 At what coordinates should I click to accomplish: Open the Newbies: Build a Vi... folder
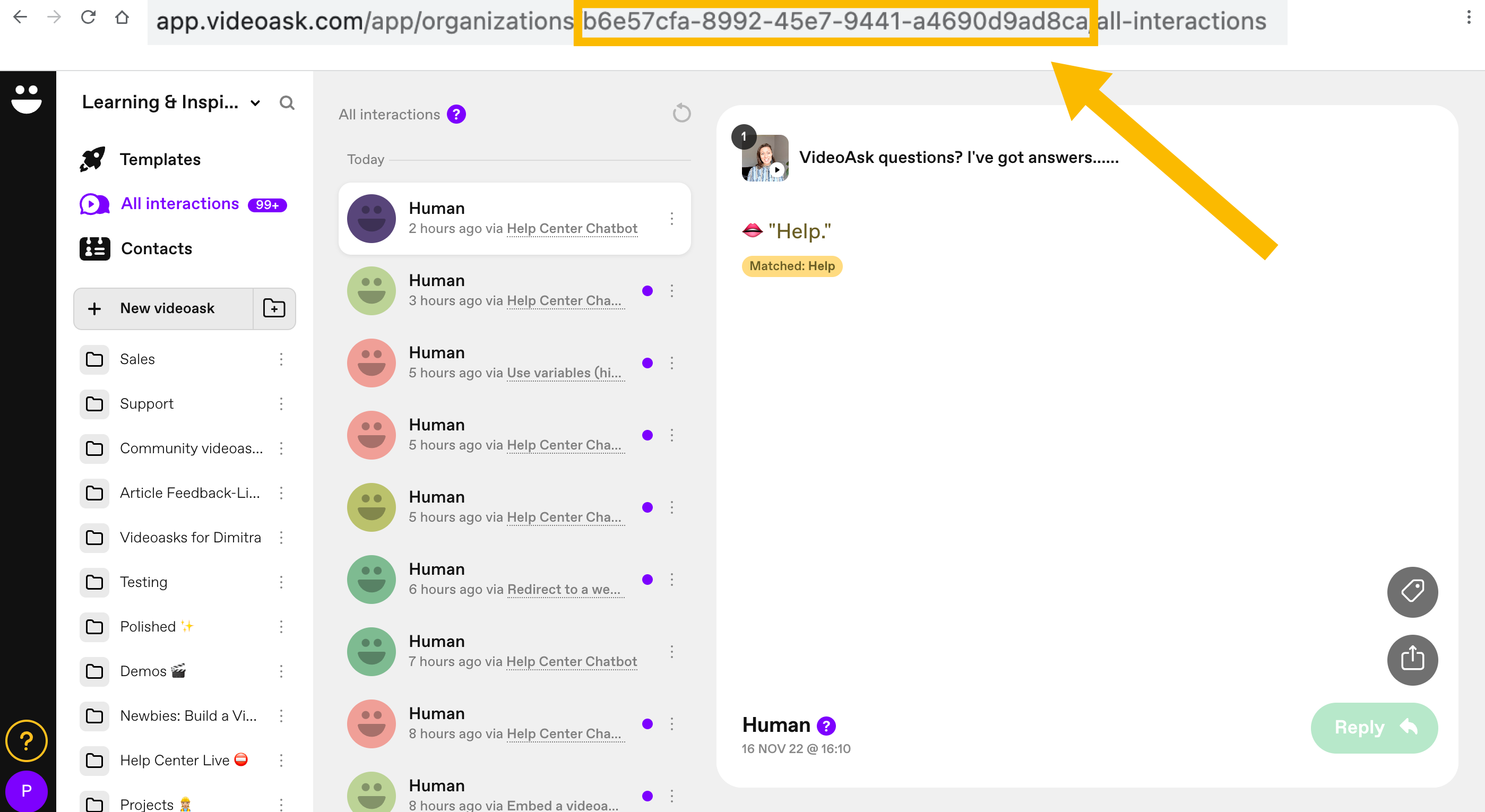click(x=188, y=716)
